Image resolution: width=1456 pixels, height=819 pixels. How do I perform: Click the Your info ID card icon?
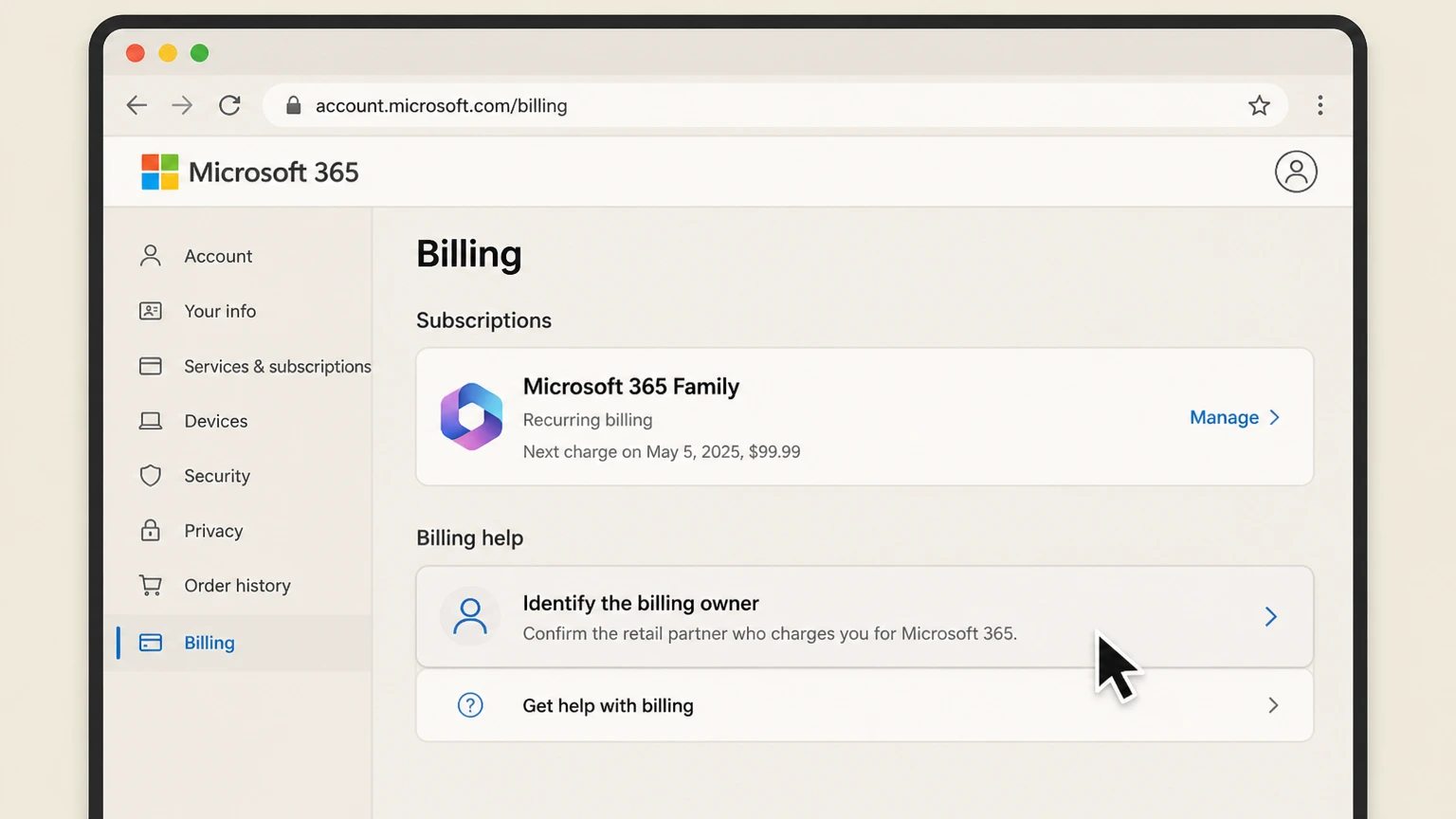pos(151,311)
